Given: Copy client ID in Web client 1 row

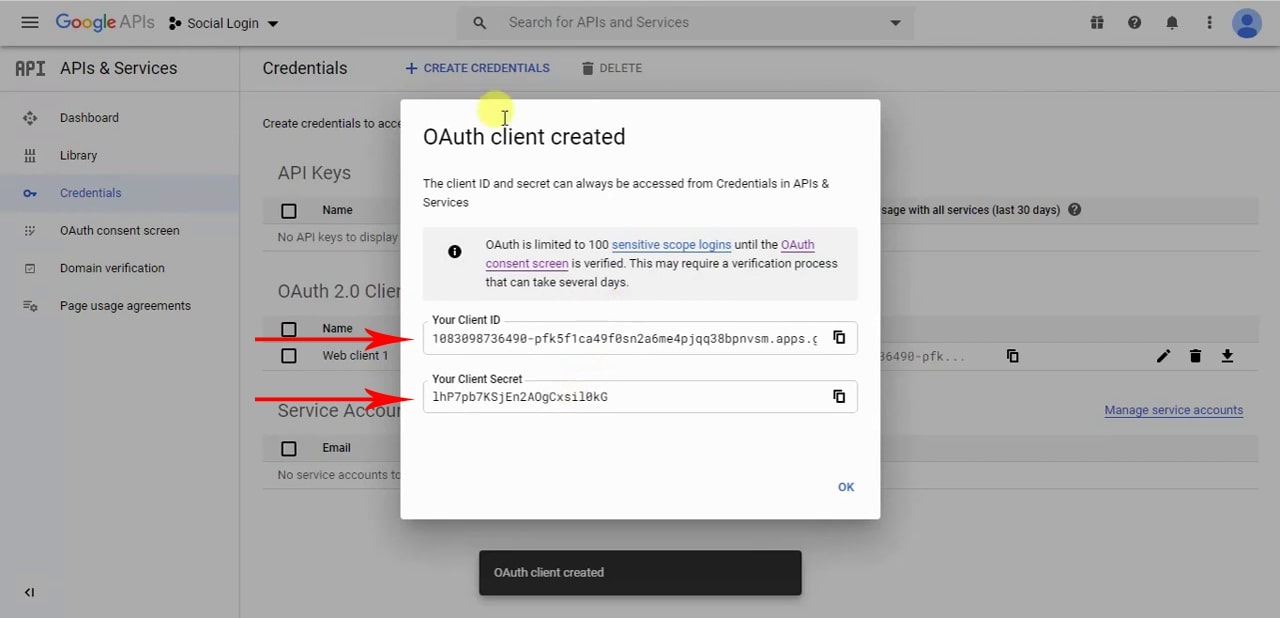Looking at the screenshot, I should (x=1013, y=356).
